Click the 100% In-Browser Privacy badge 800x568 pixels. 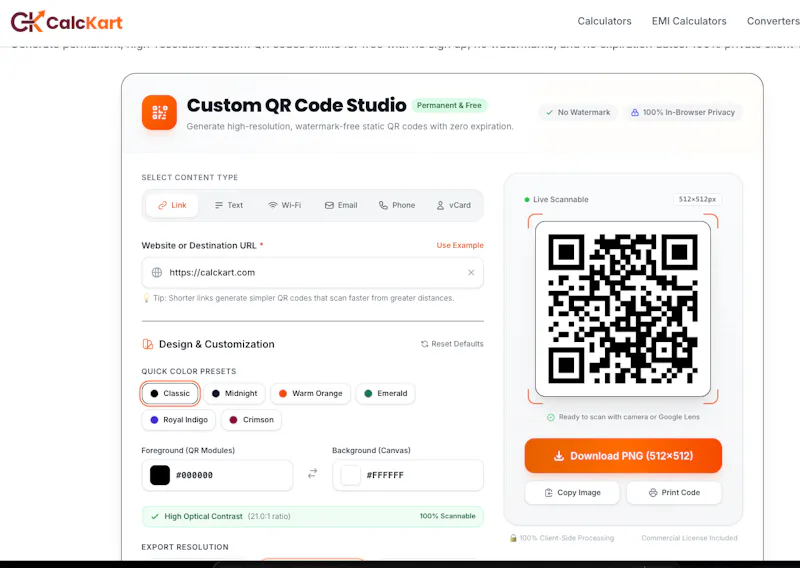(x=683, y=112)
